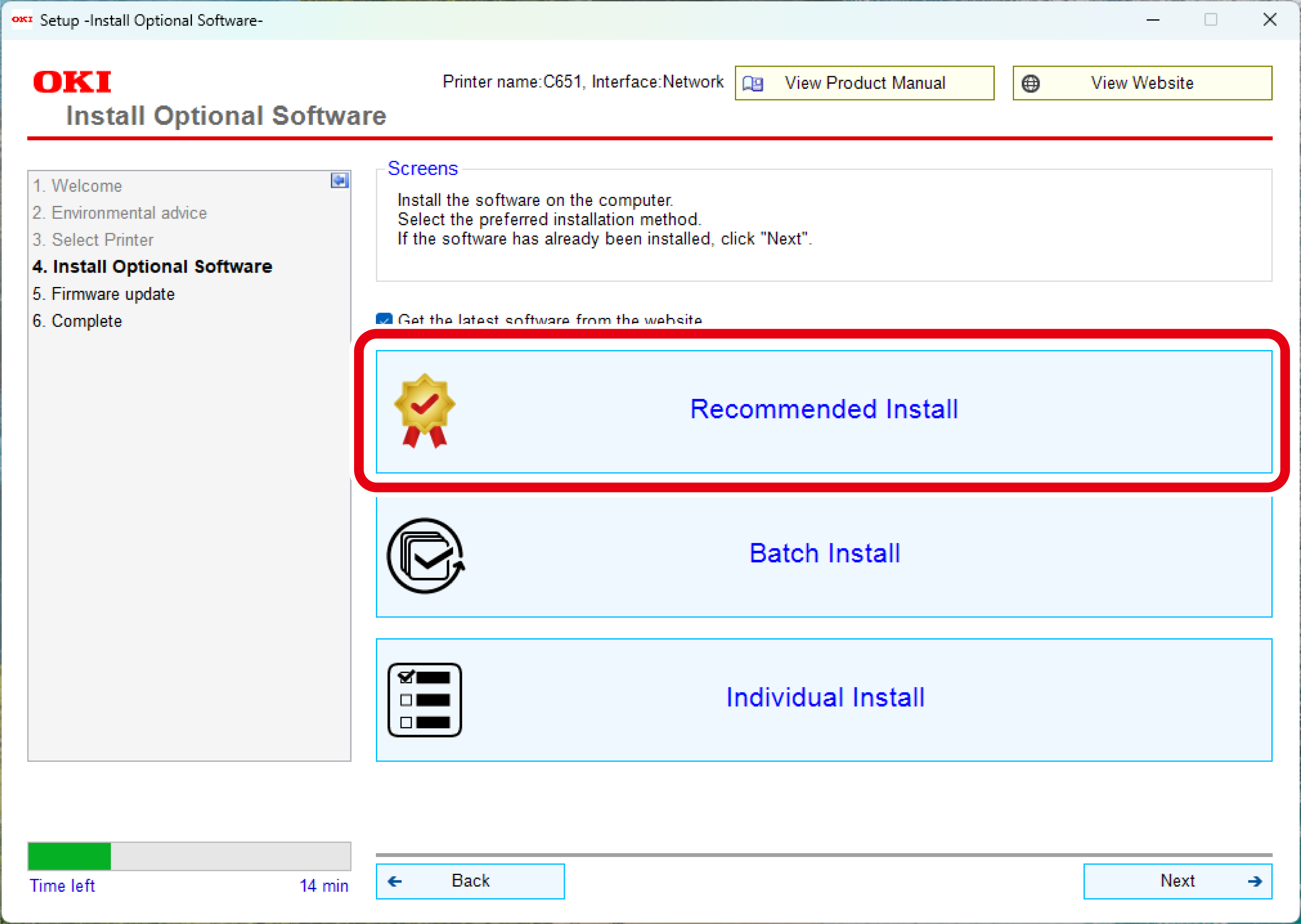Screen dimensions: 1301x924
Task: Click 'Install Optional Software' page heading
Action: [226, 115]
